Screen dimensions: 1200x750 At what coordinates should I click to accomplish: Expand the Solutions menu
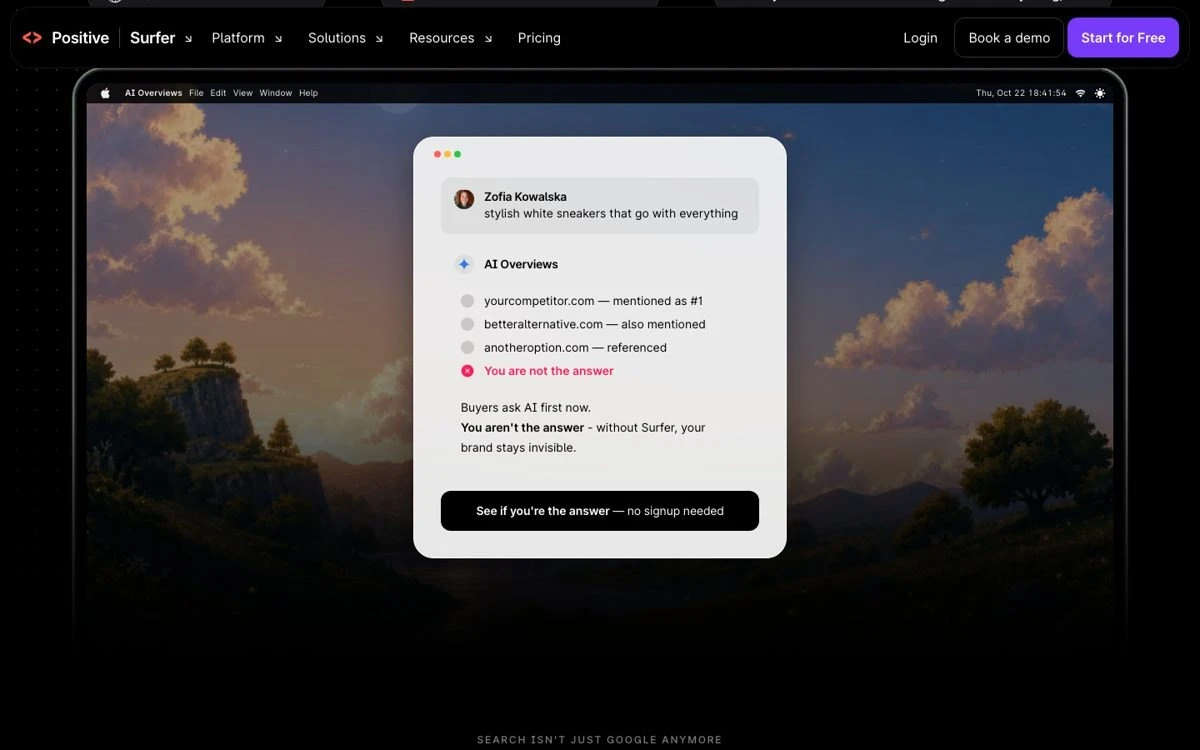[346, 38]
